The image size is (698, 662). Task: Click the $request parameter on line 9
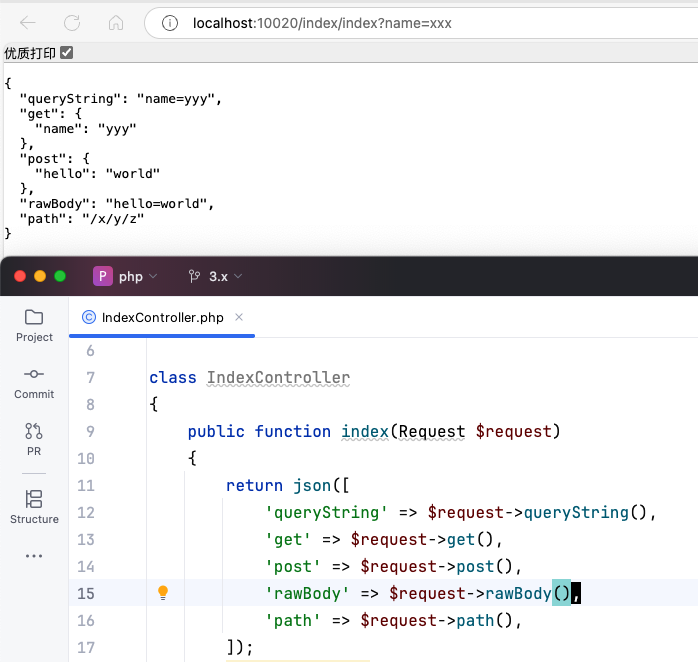(513, 431)
